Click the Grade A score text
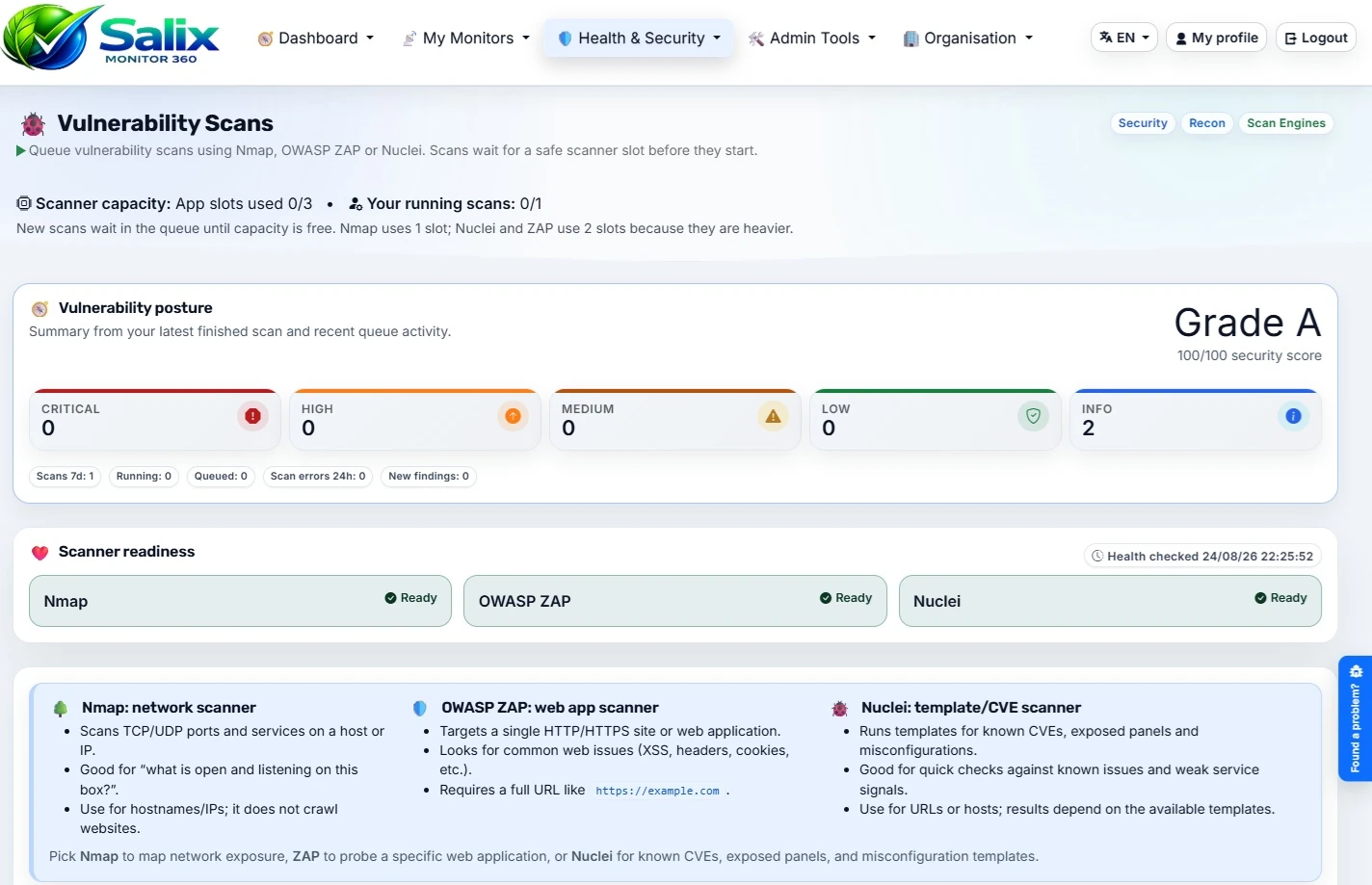 (x=1248, y=323)
